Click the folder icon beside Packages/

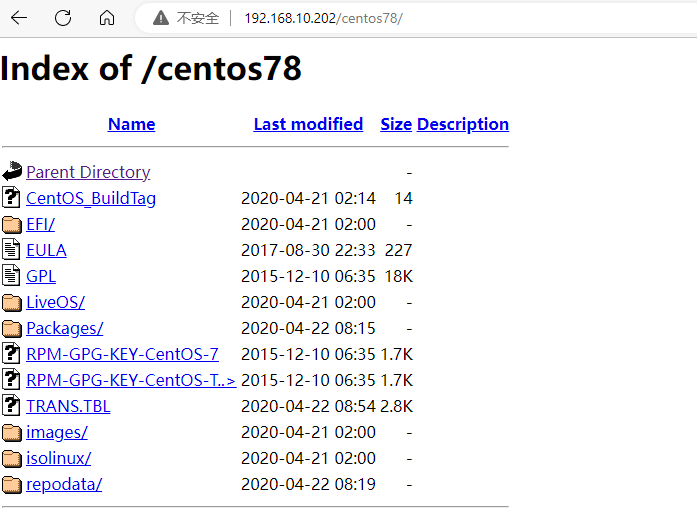click(x=12, y=328)
